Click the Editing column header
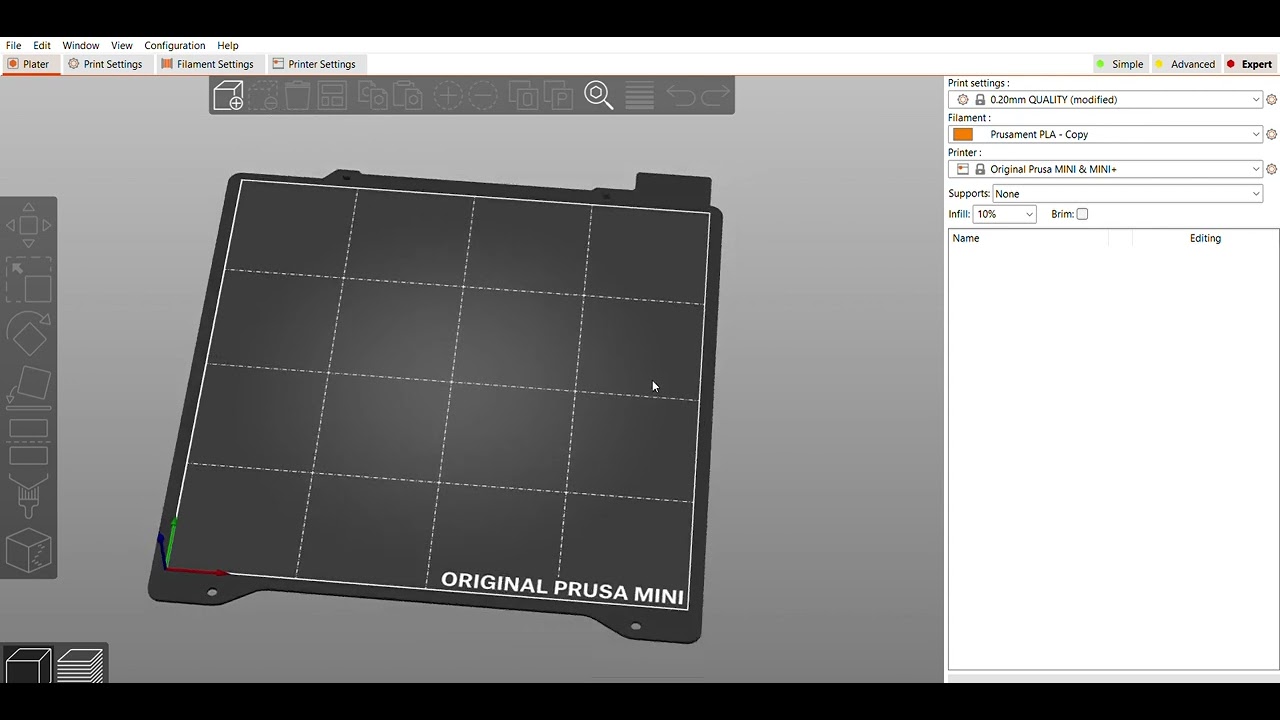This screenshot has height=720, width=1280. (x=1205, y=238)
